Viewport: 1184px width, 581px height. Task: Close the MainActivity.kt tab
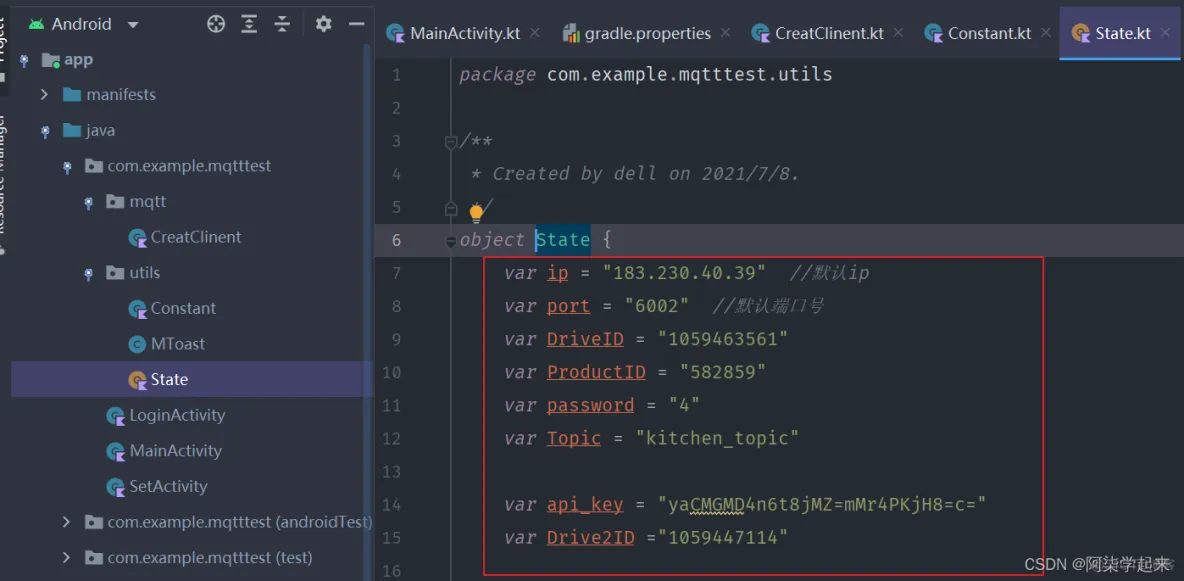(535, 33)
